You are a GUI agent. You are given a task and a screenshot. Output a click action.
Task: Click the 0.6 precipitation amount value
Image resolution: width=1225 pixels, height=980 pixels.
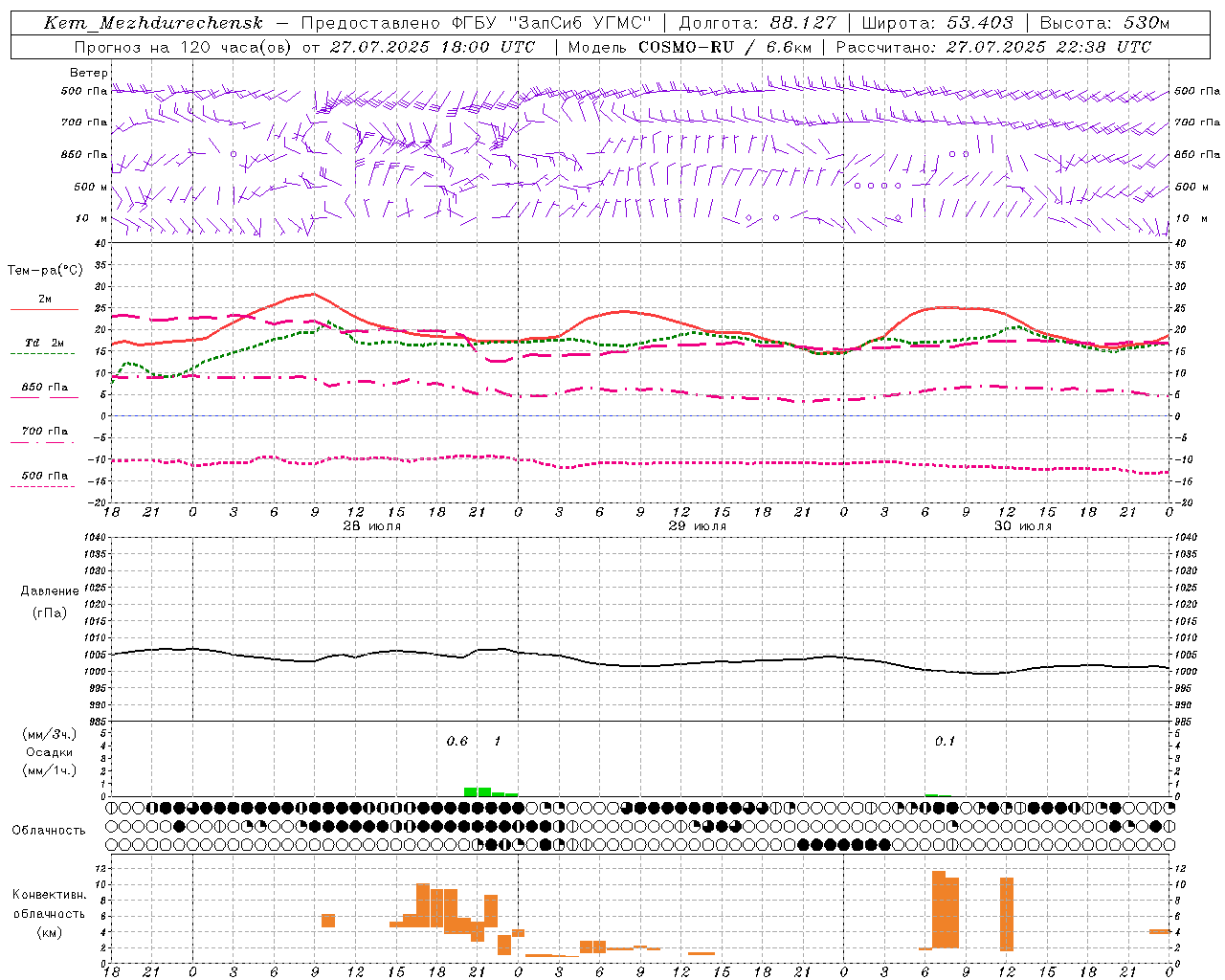(x=457, y=742)
